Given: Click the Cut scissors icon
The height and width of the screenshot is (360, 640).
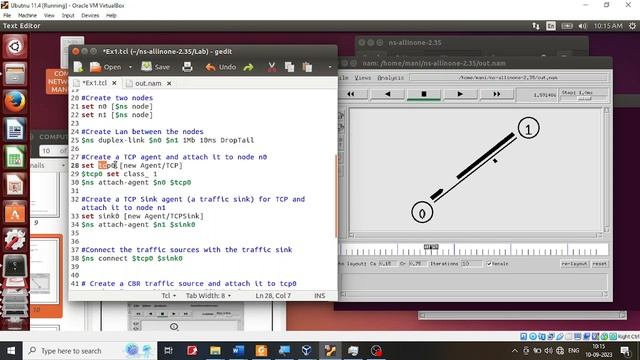Looking at the screenshot, I should [x=271, y=67].
